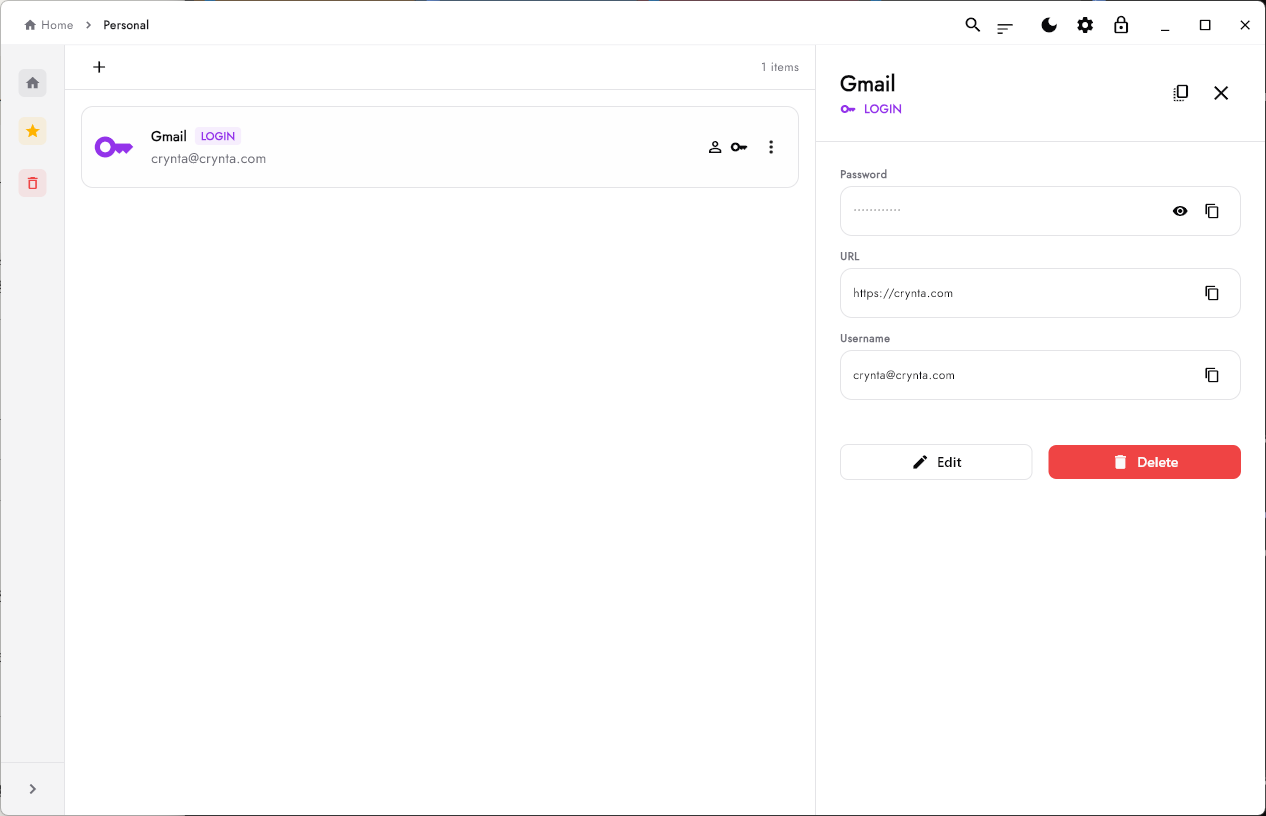Open Home in the left sidebar

(x=33, y=83)
